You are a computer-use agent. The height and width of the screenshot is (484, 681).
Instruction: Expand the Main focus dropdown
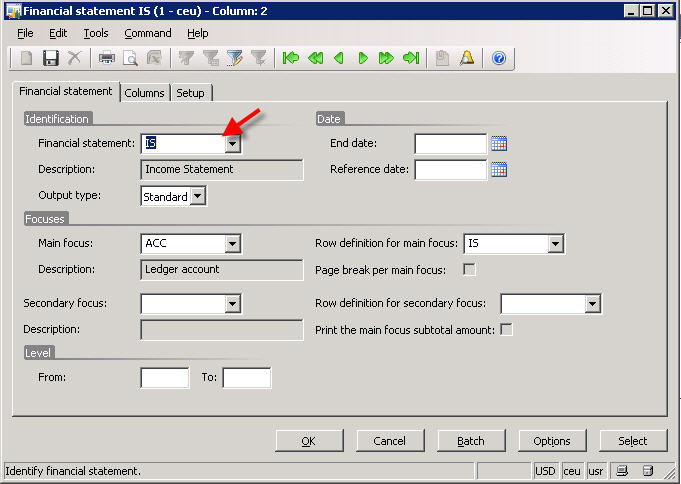232,243
